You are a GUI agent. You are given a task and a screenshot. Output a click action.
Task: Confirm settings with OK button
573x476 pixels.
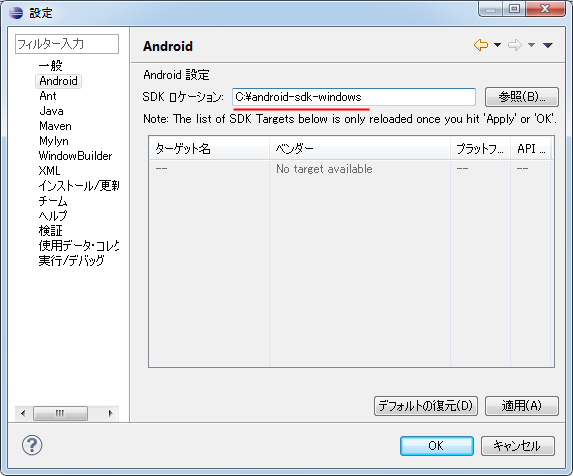(437, 446)
